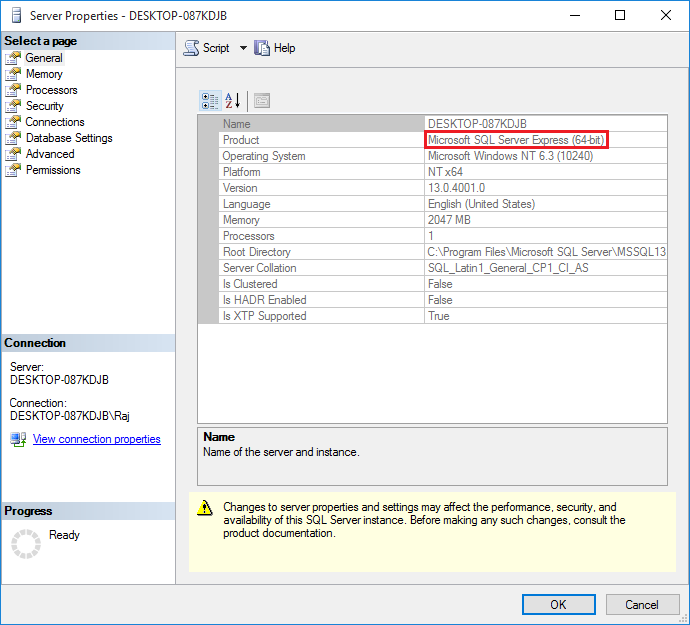Select the Server Collation property row
The width and height of the screenshot is (690, 625).
[x=443, y=268]
